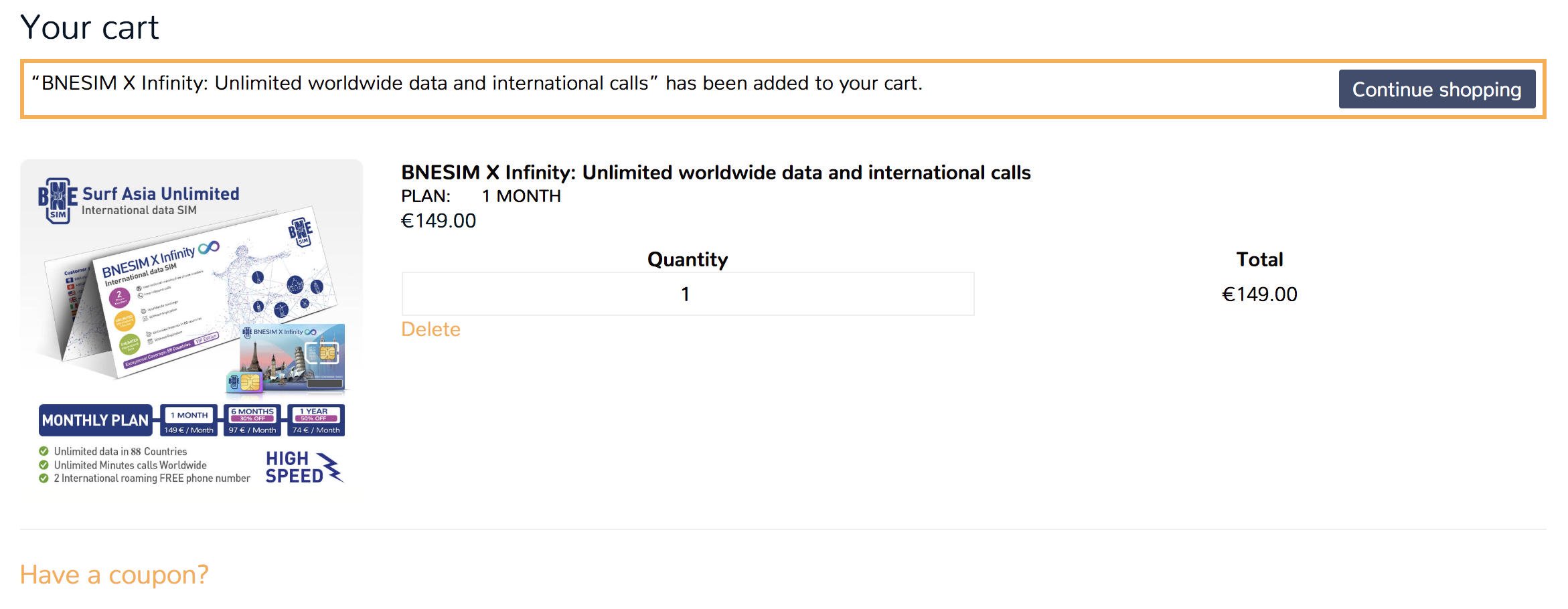Select the 1 MONTH 149 € price badge
Screen dimensions: 1568x609
[x=189, y=420]
